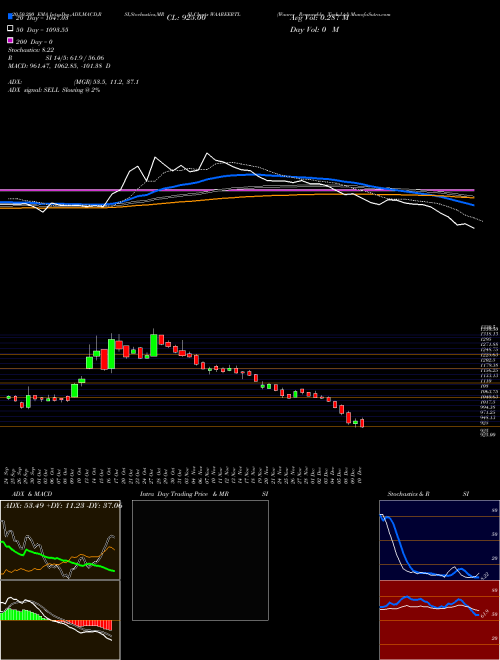500x660 pixels.
Task: Open the blue Stochastics chart panel
Action: [x=439, y=540]
